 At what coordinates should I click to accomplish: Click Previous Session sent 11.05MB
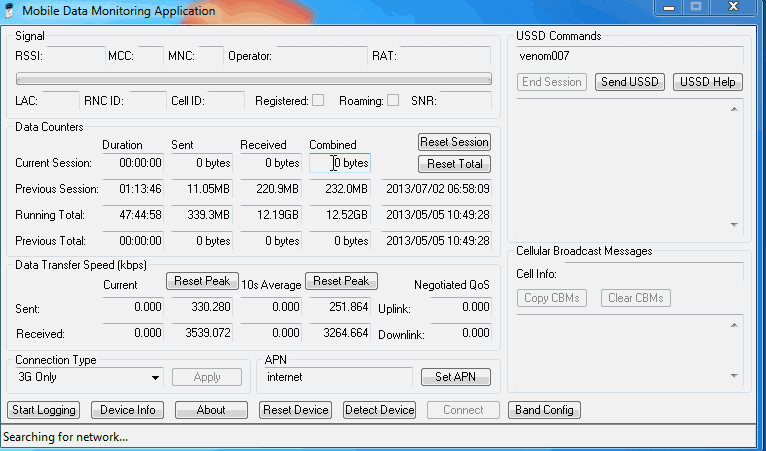(202, 189)
